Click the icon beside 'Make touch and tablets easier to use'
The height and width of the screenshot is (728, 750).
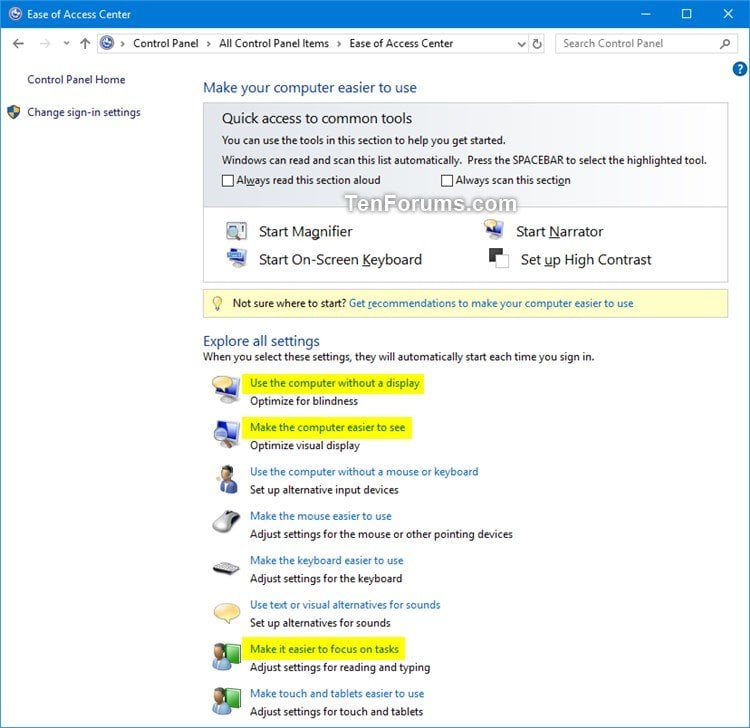point(226,701)
